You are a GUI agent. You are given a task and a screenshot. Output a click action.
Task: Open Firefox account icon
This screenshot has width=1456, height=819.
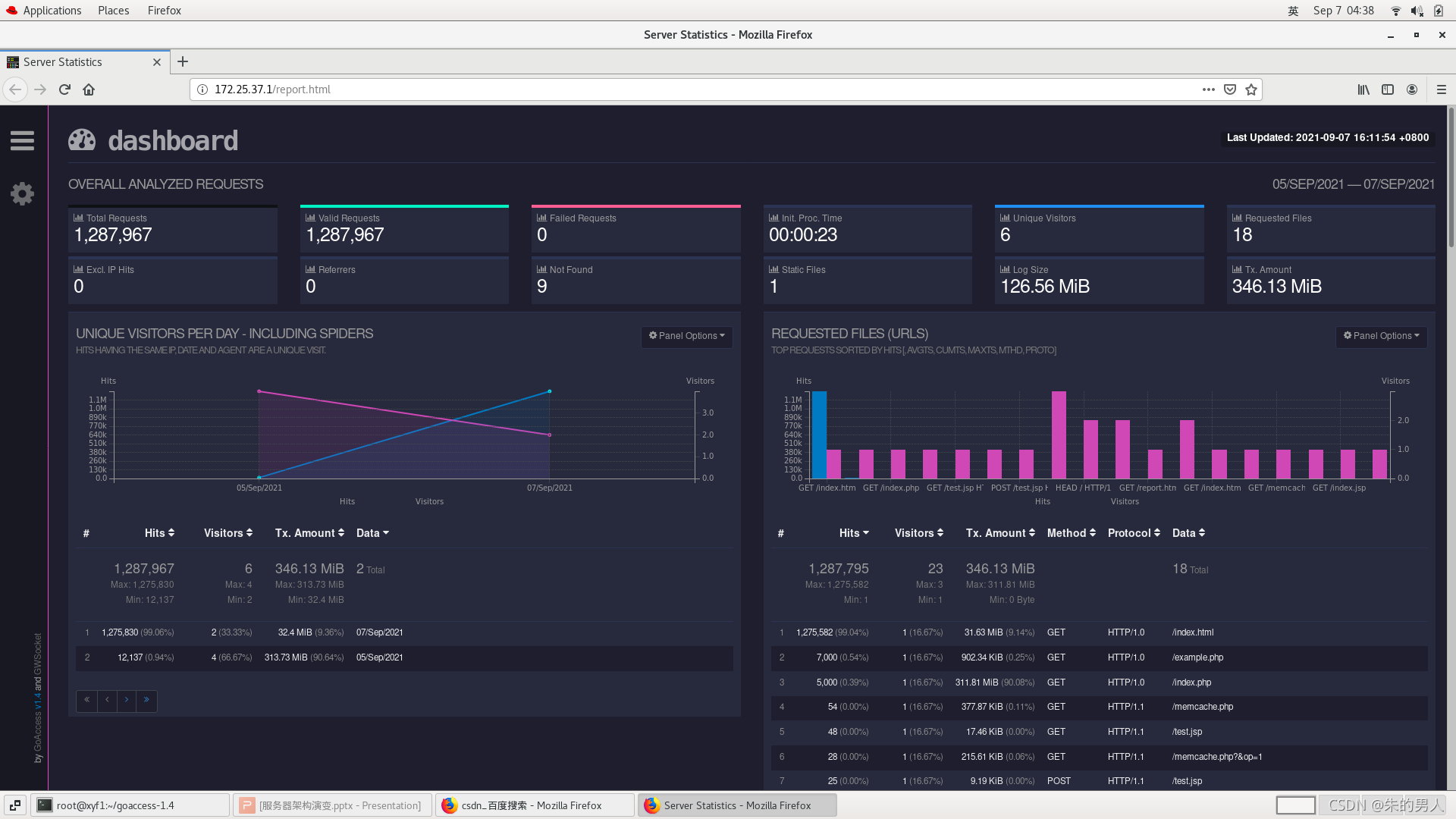pyautogui.click(x=1412, y=89)
